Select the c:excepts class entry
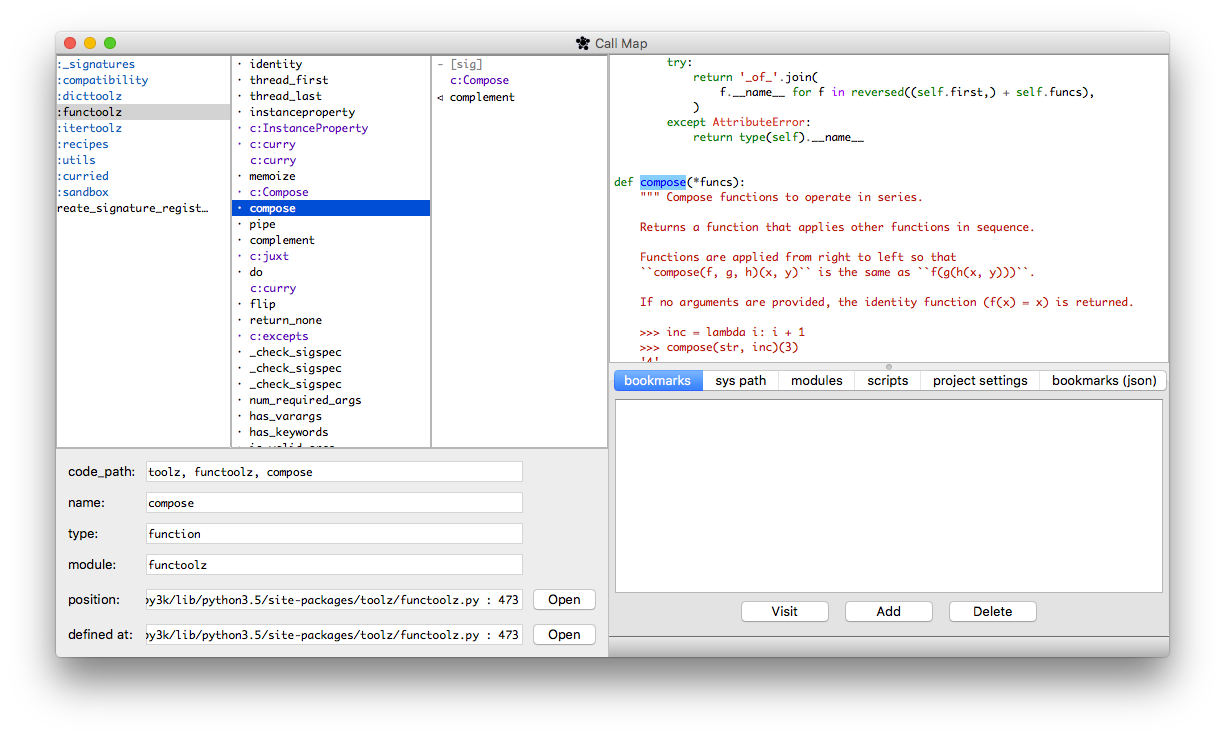The image size is (1225, 737). pyautogui.click(x=331, y=336)
